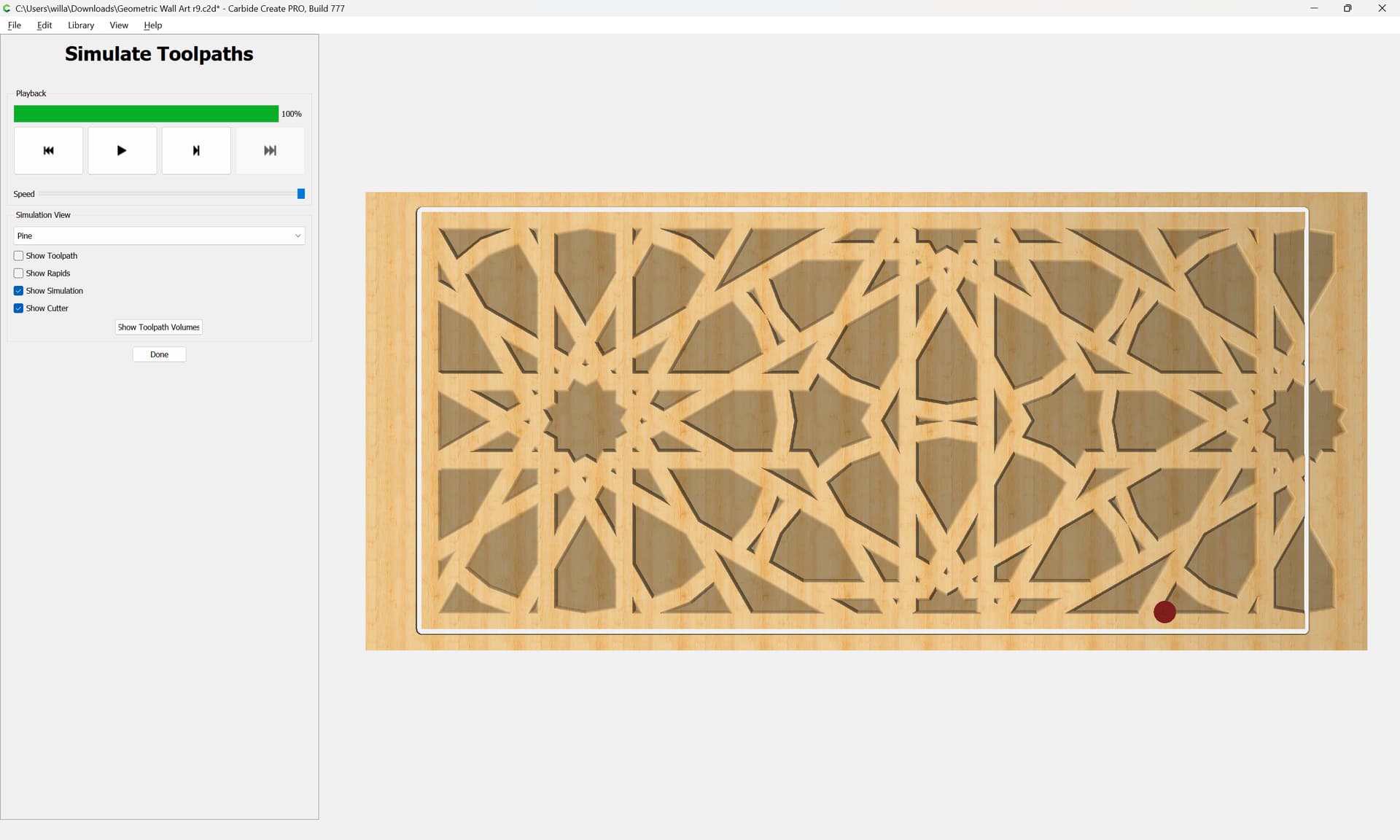
Task: Enable the Show Rapids checkbox
Action: (x=19, y=273)
